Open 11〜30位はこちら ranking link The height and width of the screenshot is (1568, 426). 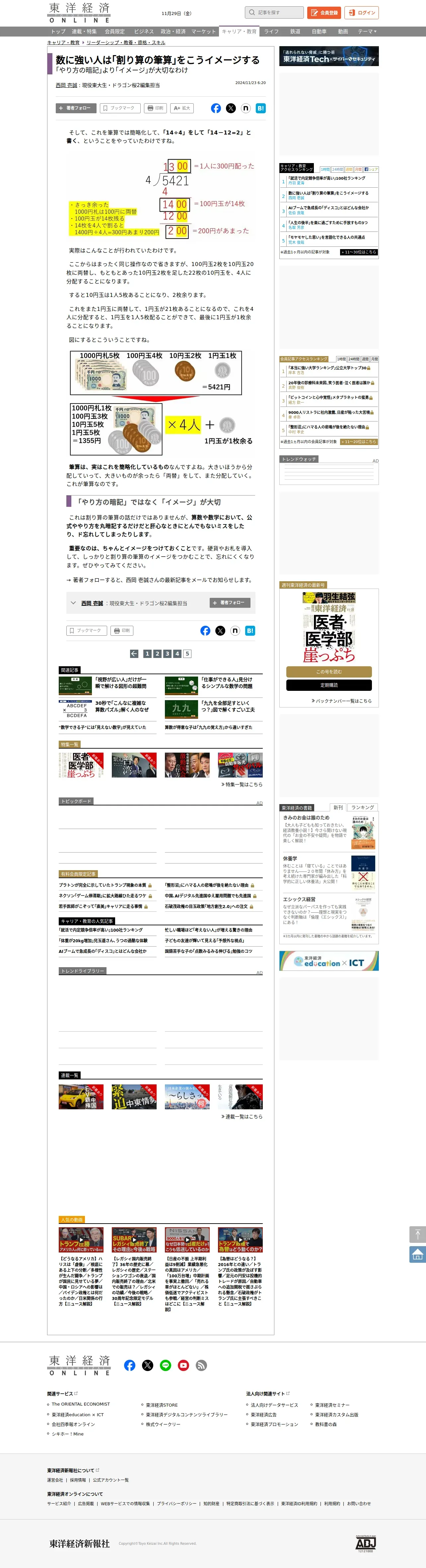tap(359, 252)
